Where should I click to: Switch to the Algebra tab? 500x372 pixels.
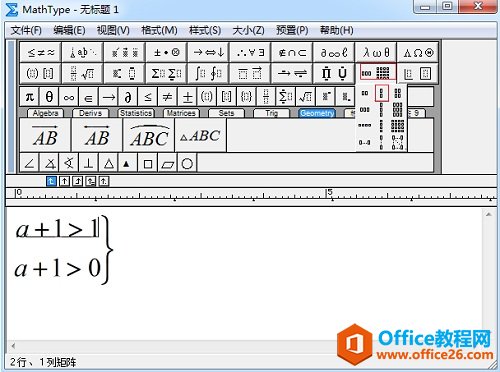46,113
